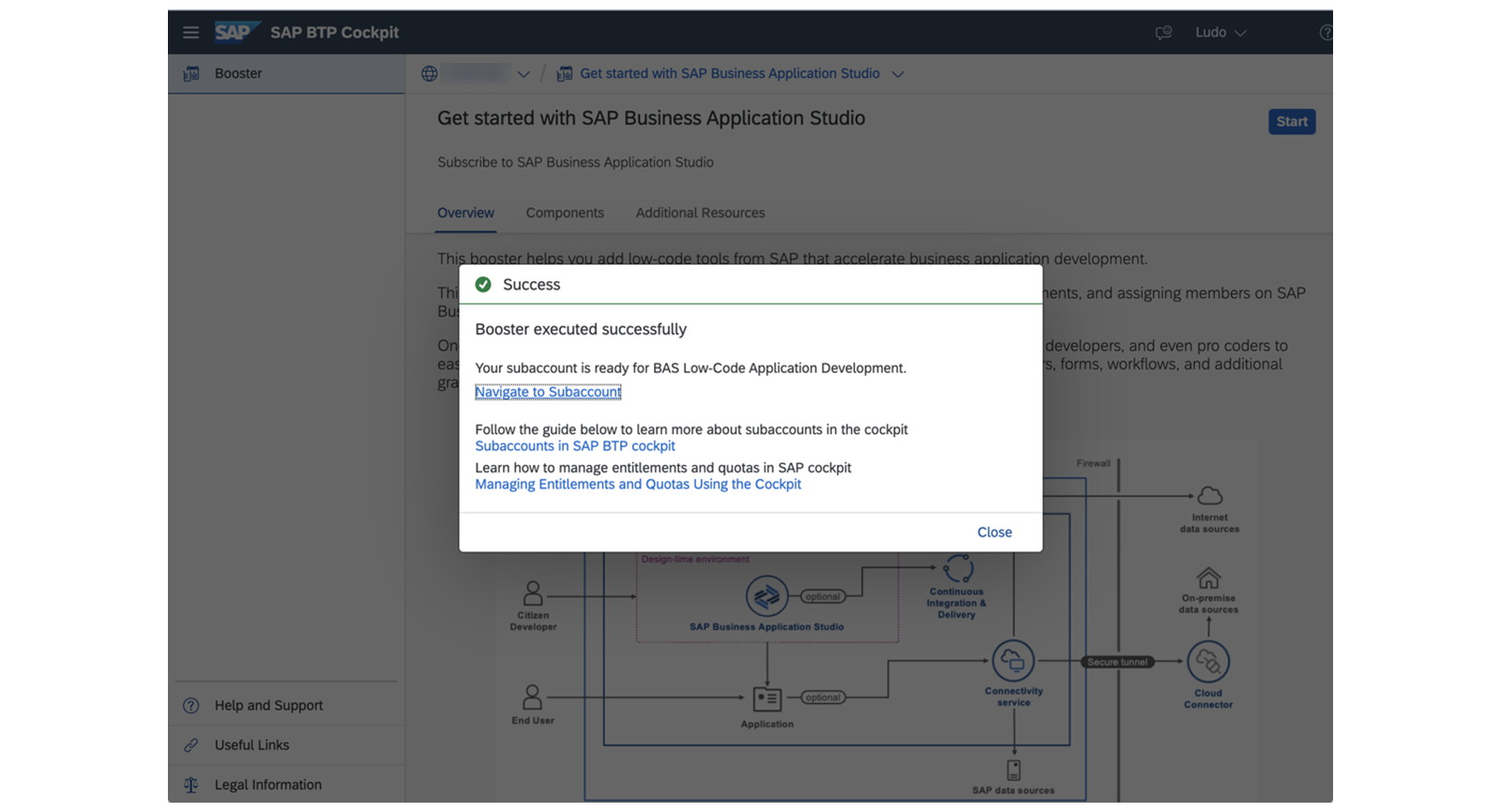Click the optional label near Application Studio
The width and height of the screenshot is (1501, 812).
click(x=823, y=596)
